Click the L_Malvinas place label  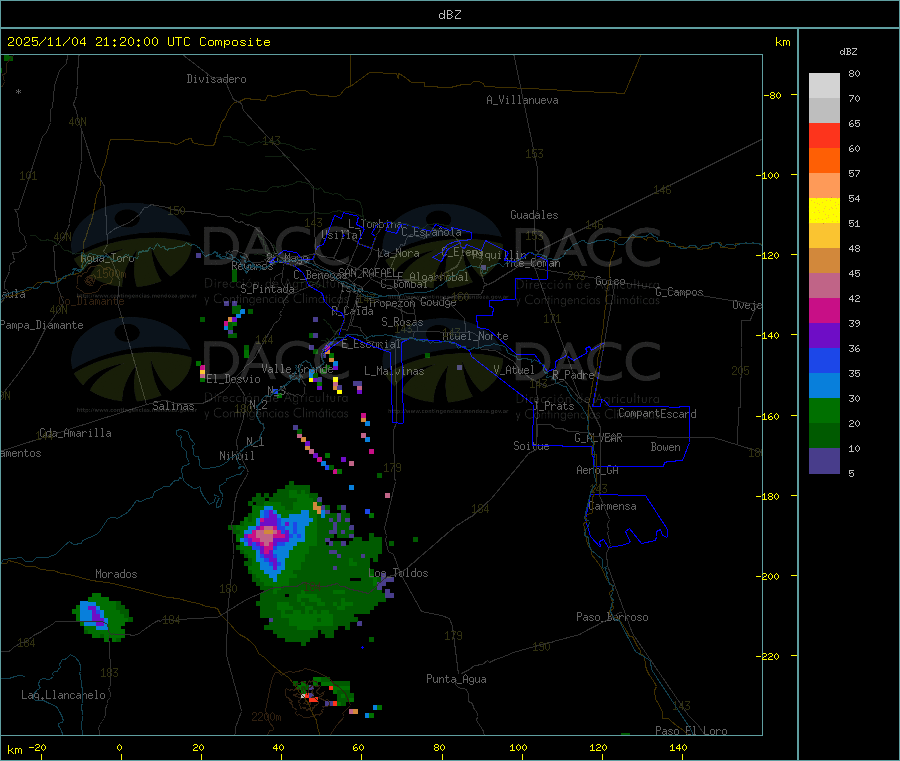394,371
